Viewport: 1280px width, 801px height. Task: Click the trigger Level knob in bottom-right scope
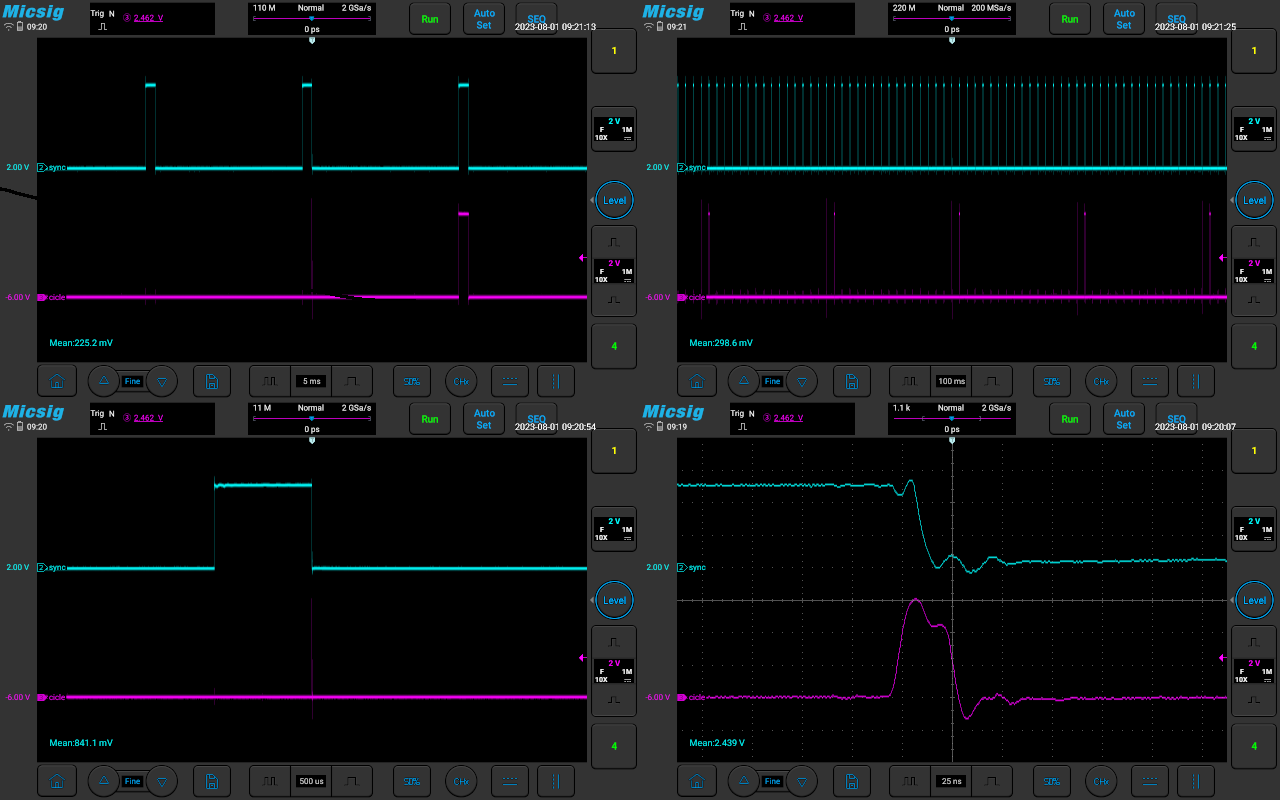(x=1254, y=600)
